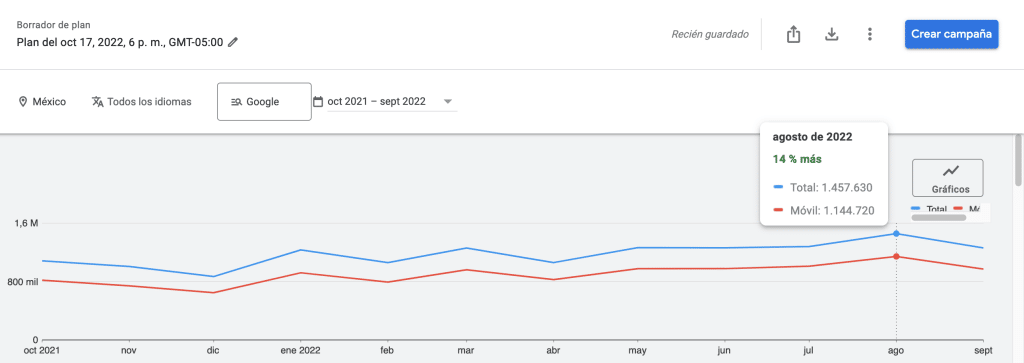Click the Crear campaña button
This screenshot has width=1024, height=363.
[952, 34]
